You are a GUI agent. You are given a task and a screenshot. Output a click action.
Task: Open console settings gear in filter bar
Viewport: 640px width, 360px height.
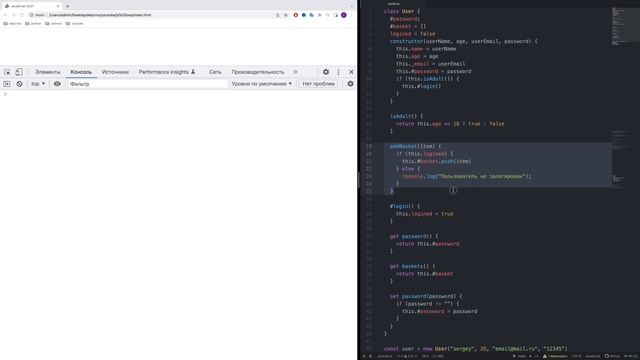point(350,84)
